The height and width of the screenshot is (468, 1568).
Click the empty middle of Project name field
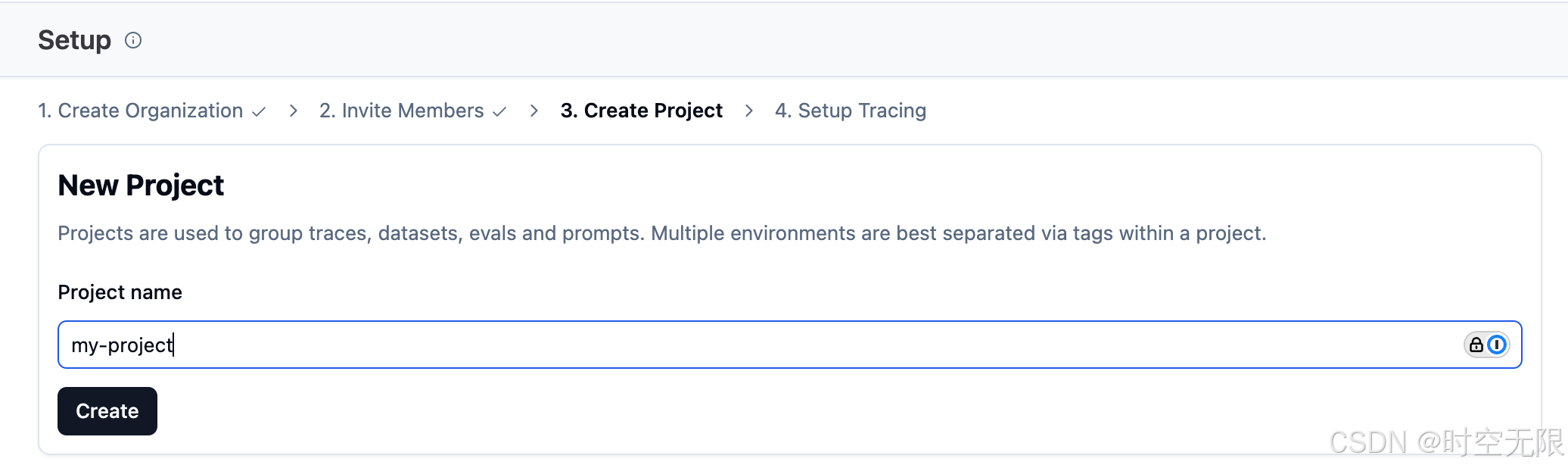[790, 345]
